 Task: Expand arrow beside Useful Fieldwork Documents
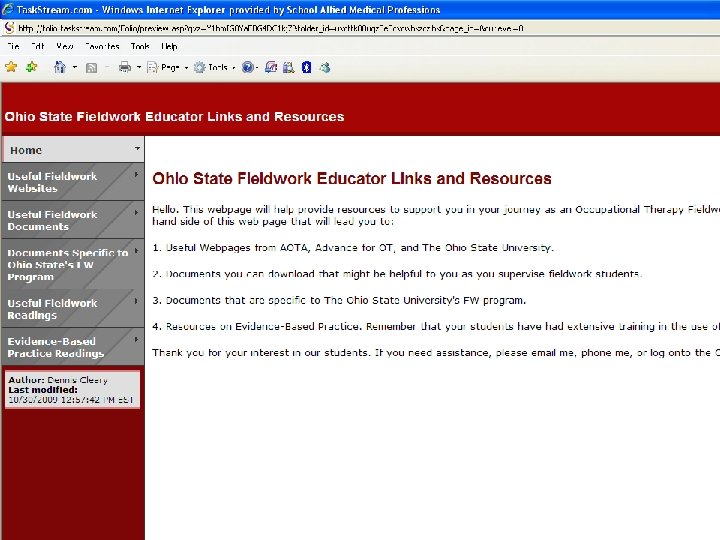click(x=136, y=213)
